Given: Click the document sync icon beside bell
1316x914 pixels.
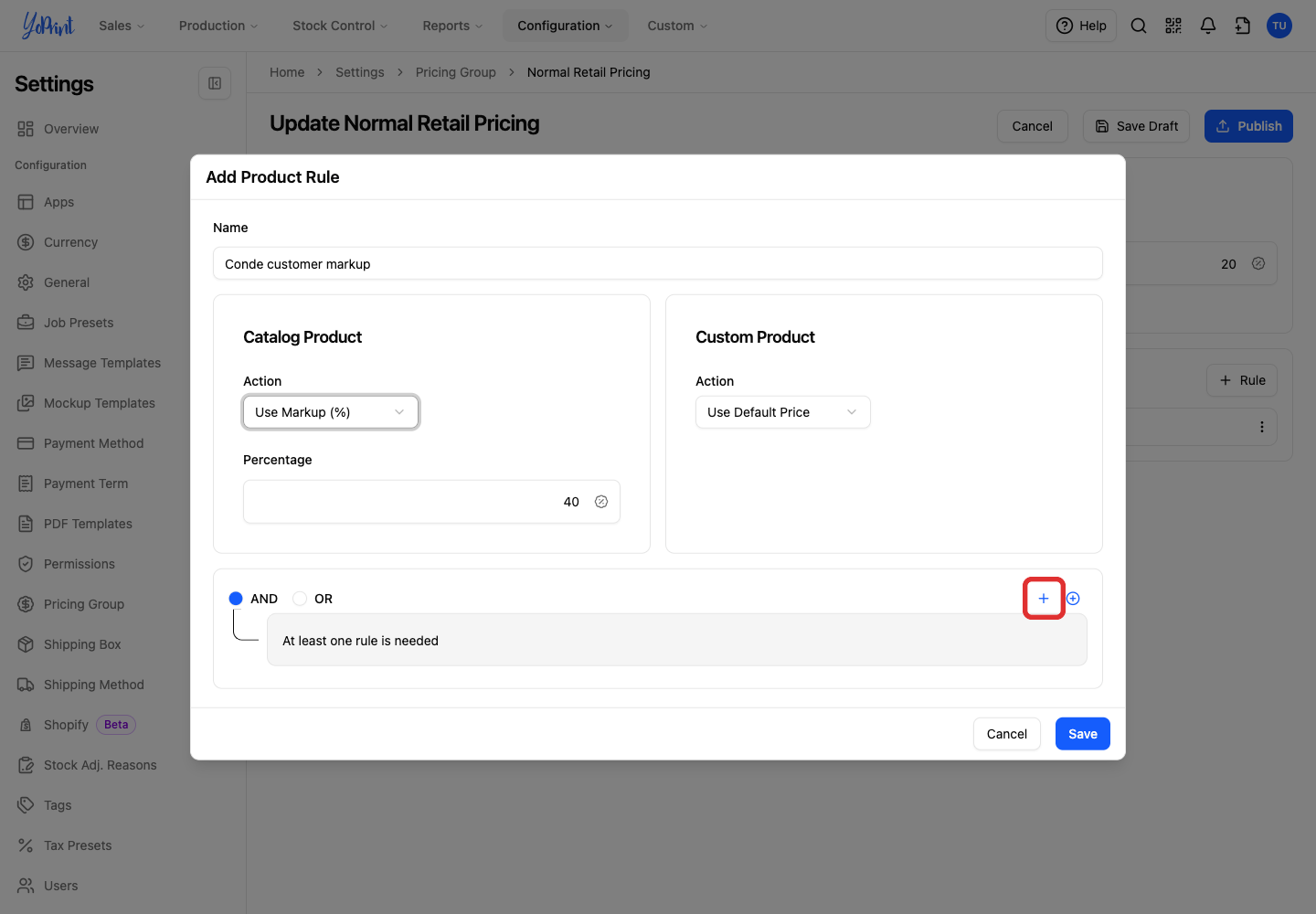Looking at the screenshot, I should pyautogui.click(x=1243, y=26).
